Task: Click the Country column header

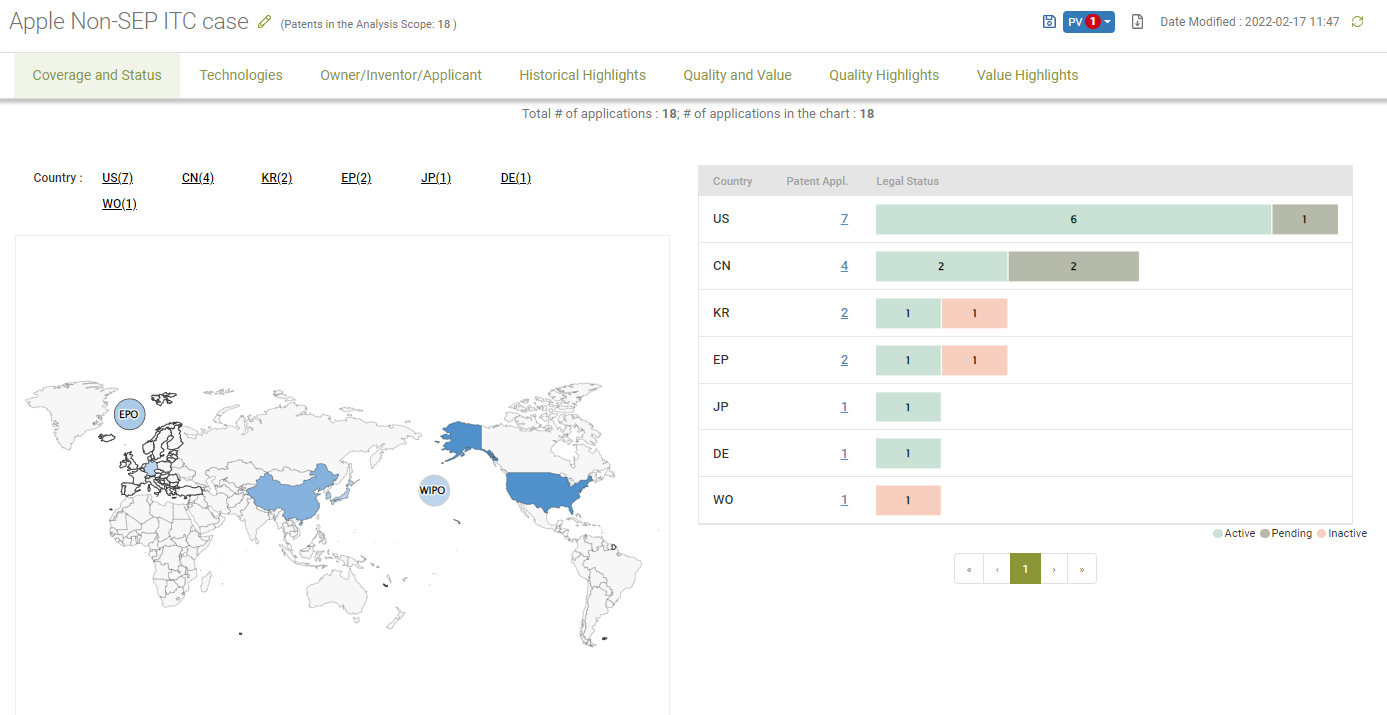Action: point(733,181)
